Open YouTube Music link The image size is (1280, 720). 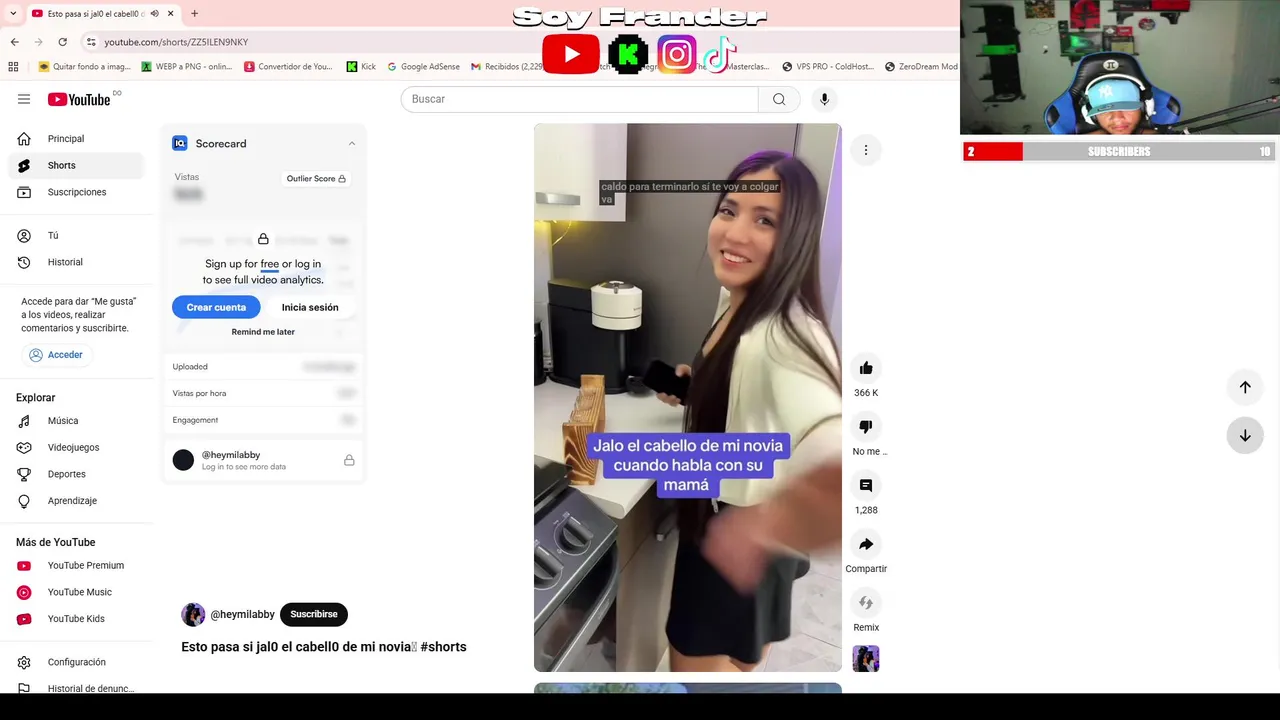[x=78, y=592]
